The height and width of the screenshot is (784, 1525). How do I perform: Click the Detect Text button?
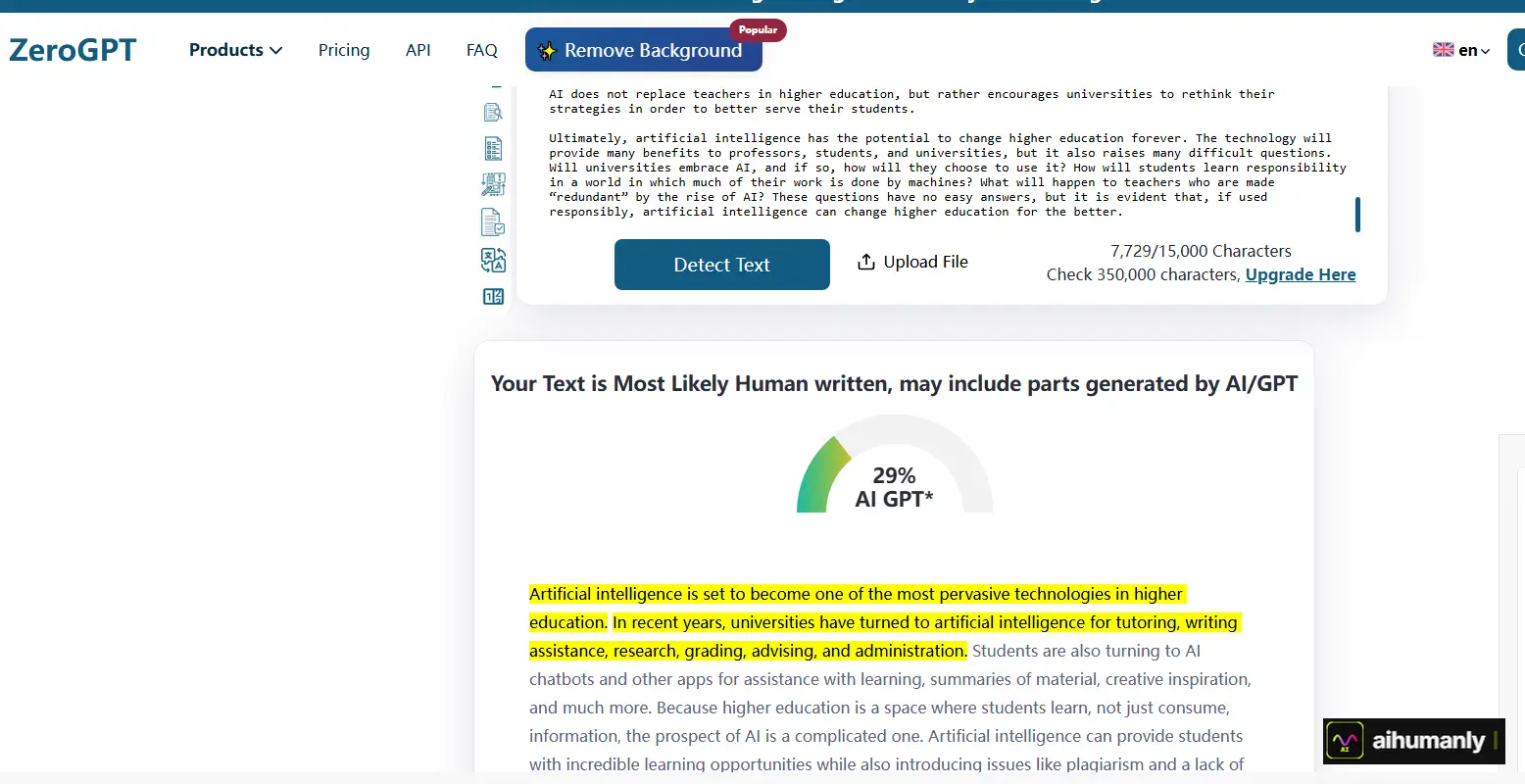(x=722, y=265)
